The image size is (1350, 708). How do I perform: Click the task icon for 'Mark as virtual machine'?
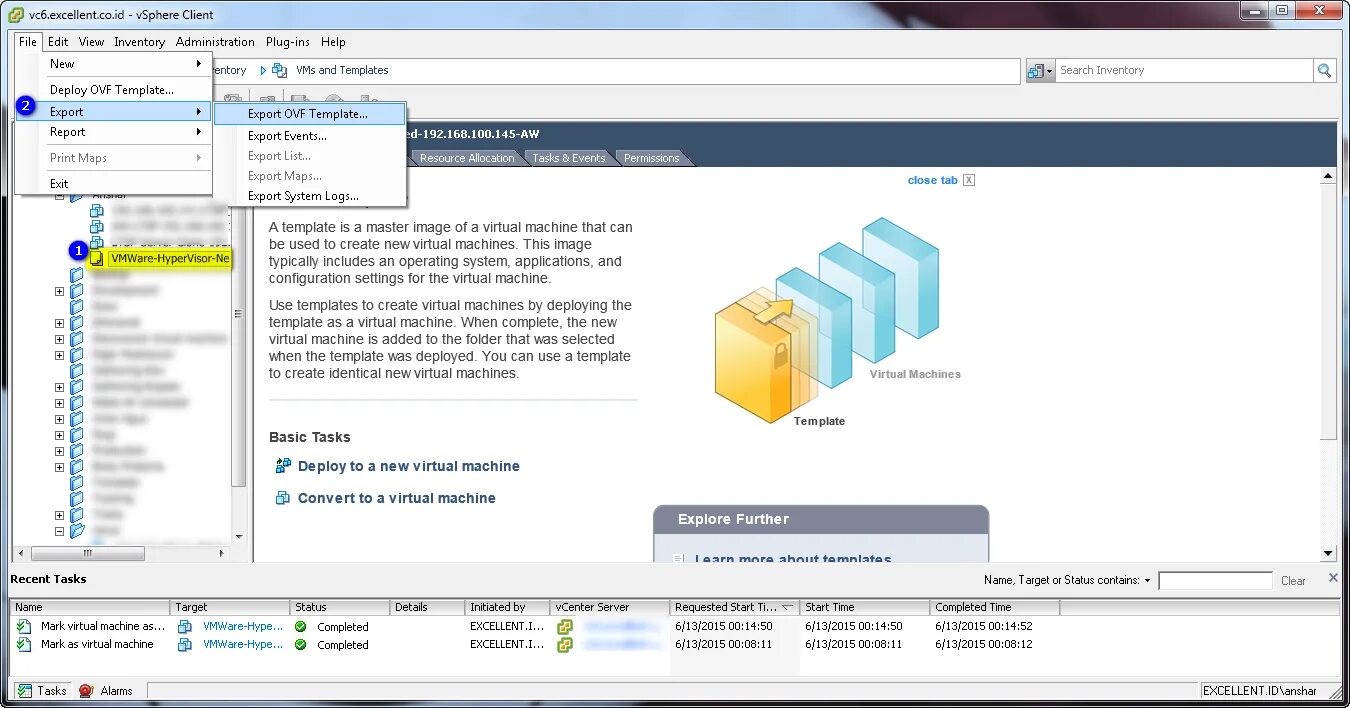(x=24, y=645)
